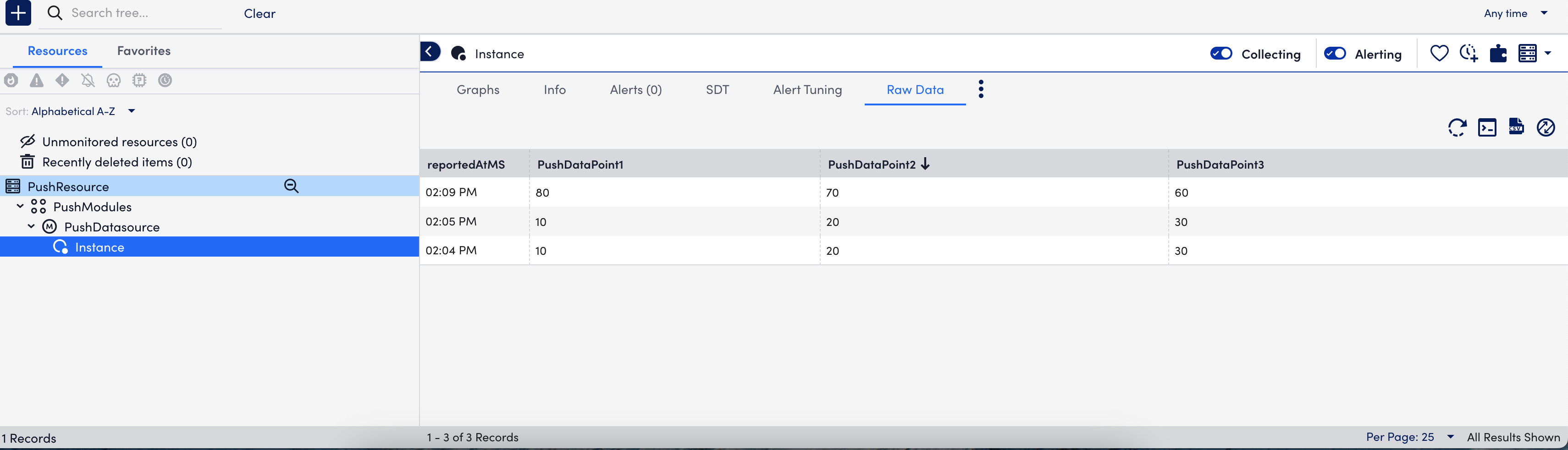Filter tree by unknown chip icon
Image resolution: width=1568 pixels, height=450 pixels.
click(139, 80)
